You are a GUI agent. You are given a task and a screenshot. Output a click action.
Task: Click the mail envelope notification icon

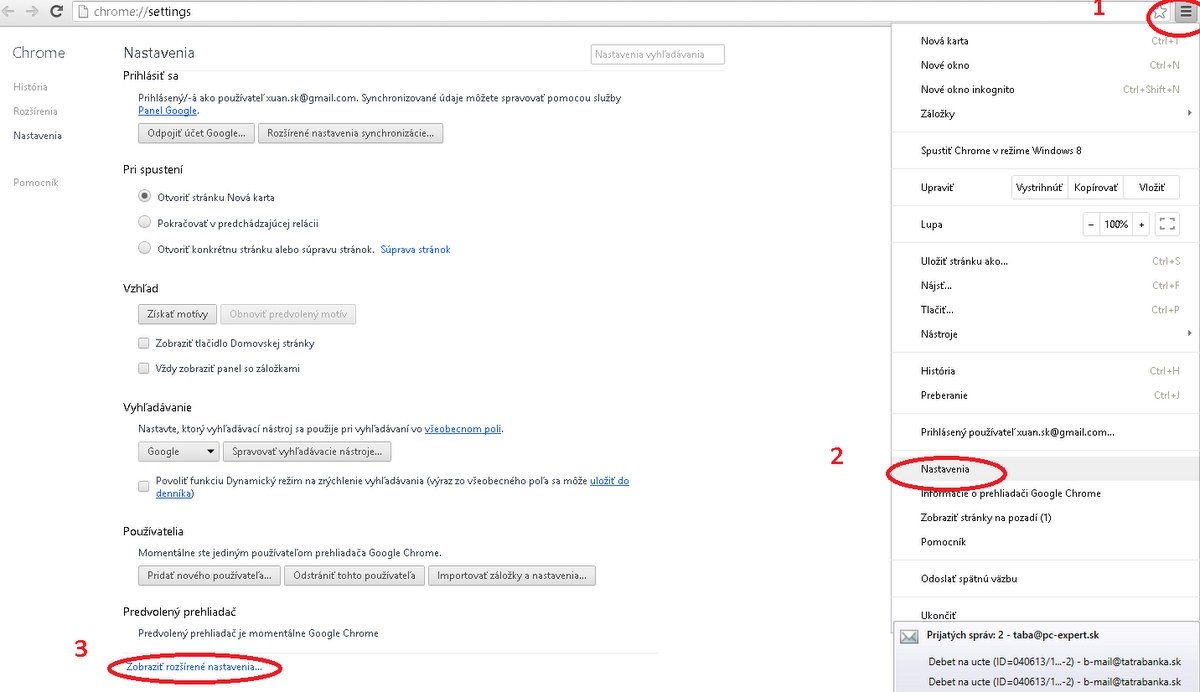point(909,636)
